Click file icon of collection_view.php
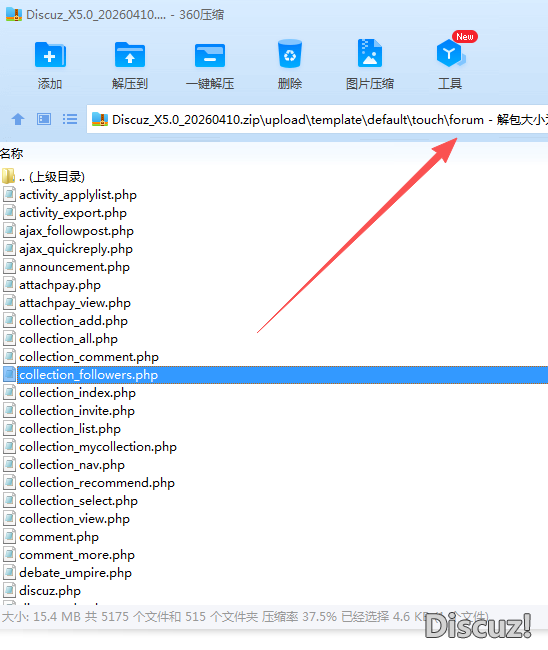548x650 pixels. [10, 519]
